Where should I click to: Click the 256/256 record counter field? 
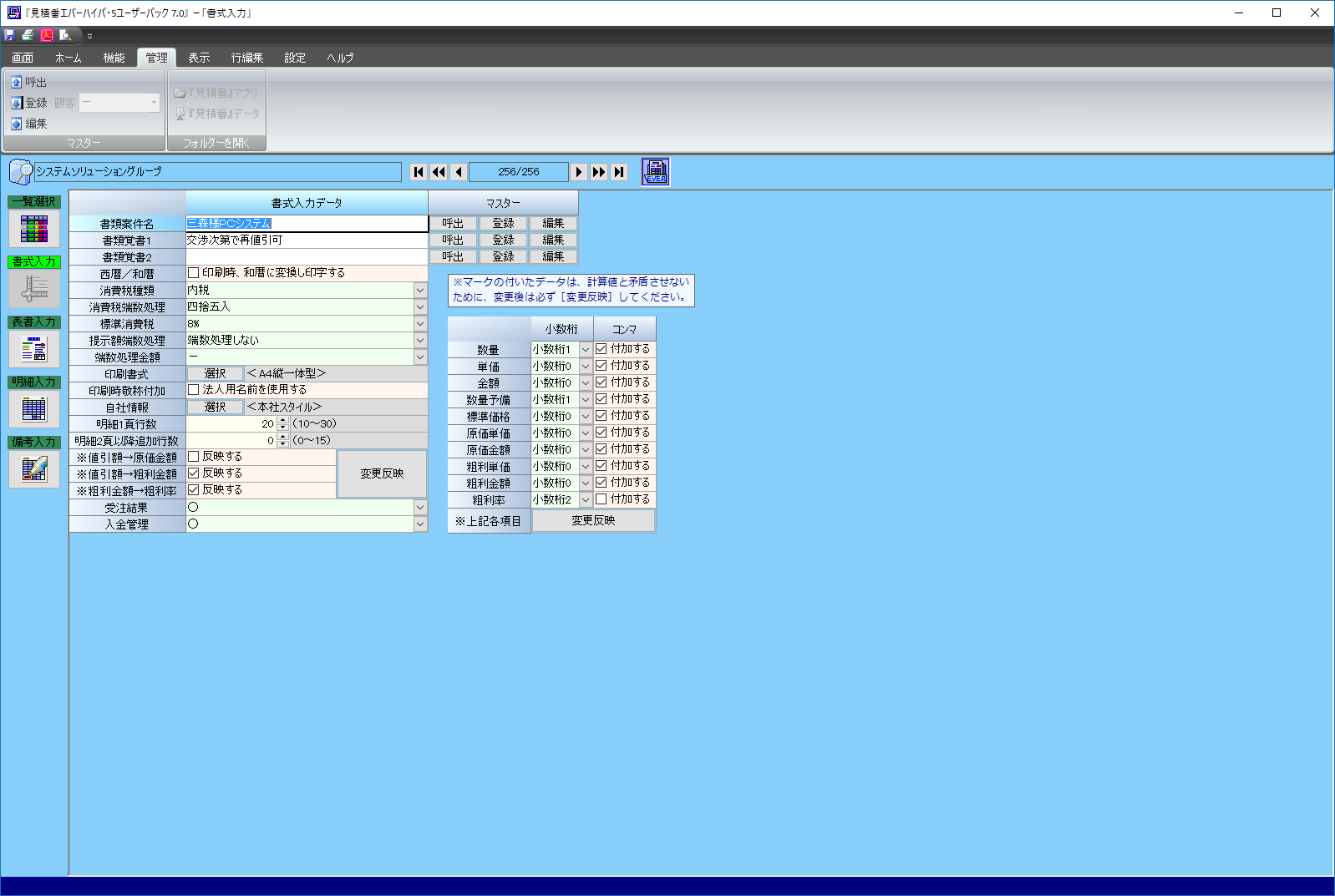tap(519, 172)
